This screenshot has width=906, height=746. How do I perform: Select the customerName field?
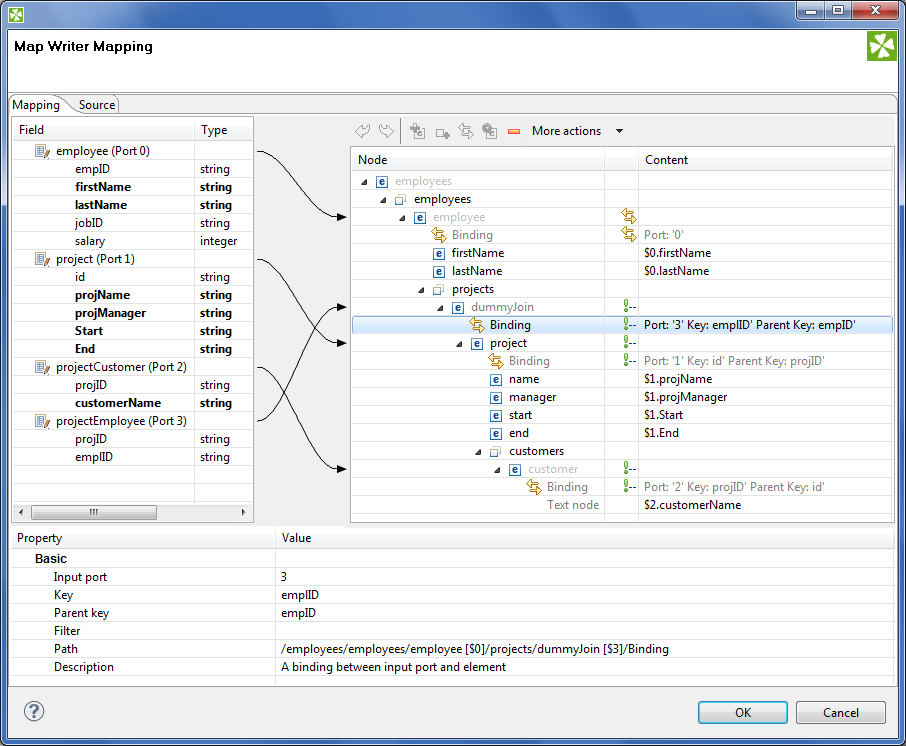[x=118, y=403]
